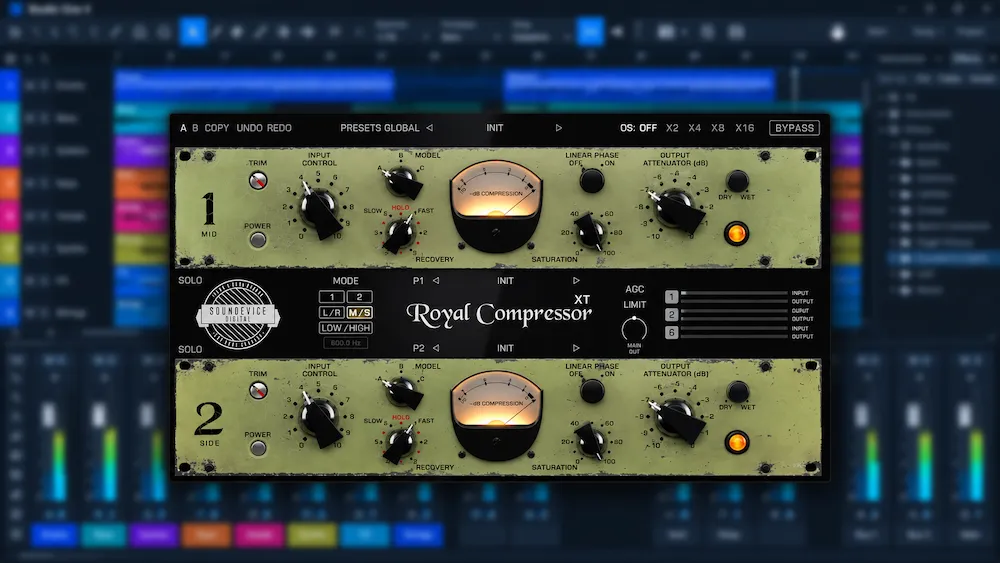1000x563 pixels.
Task: Toggle unit 1 LINEAR PHASE switch
Action: (x=592, y=181)
